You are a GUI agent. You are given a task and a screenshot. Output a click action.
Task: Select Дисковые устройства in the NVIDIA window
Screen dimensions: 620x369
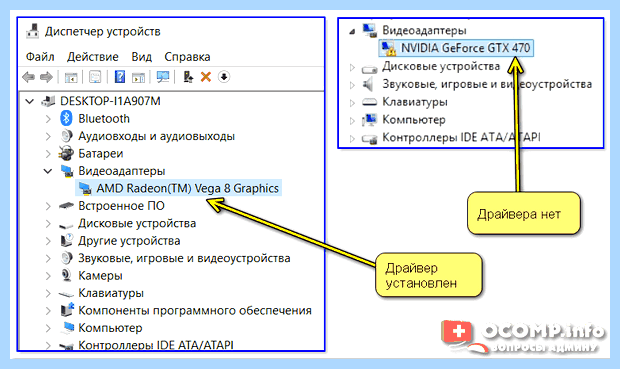click(441, 66)
